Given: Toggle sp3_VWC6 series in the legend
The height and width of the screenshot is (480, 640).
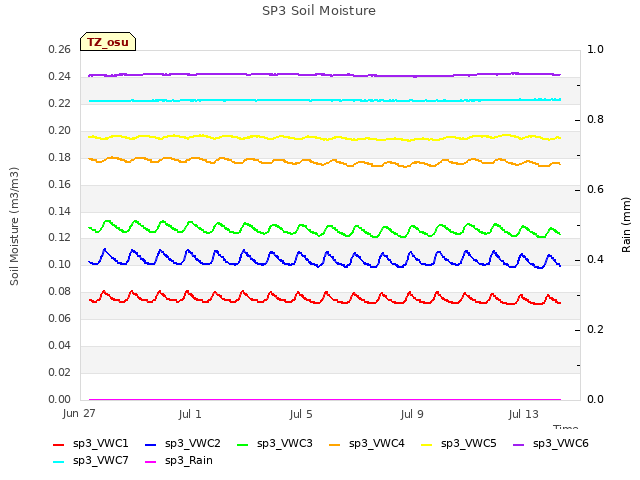Looking at the screenshot, I should coord(551,443).
